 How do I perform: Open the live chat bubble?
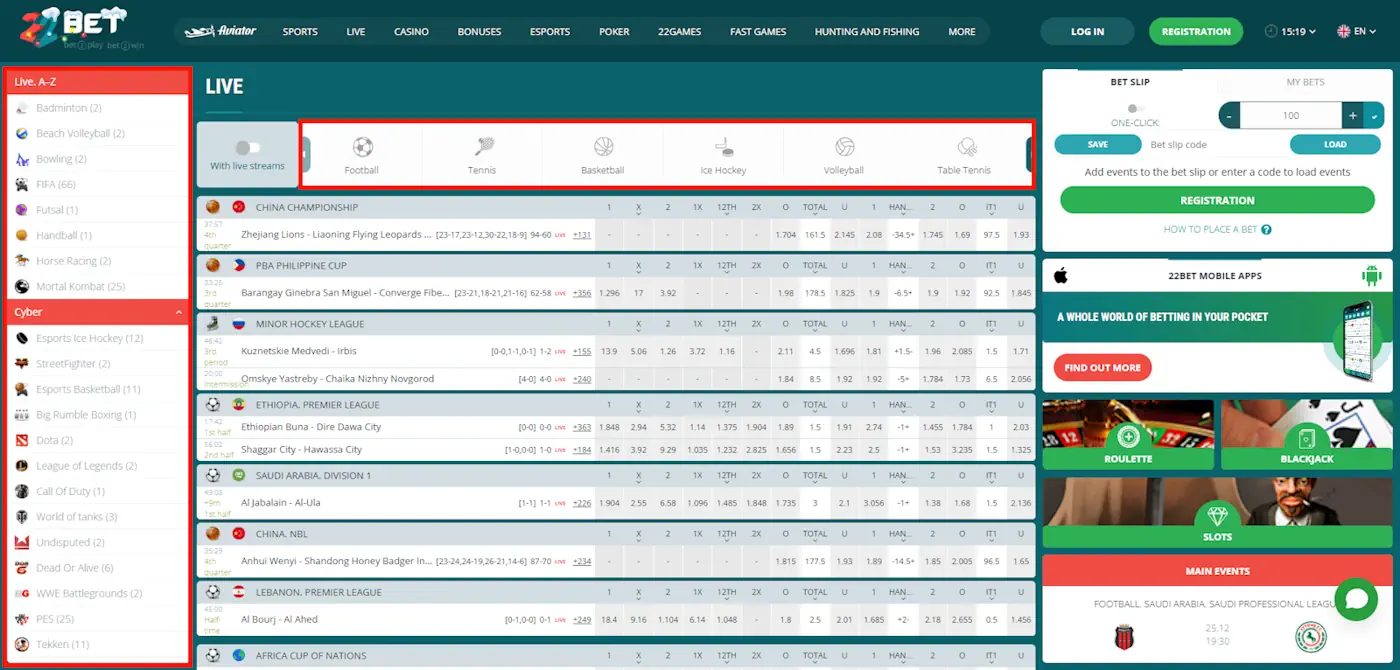tap(1356, 598)
